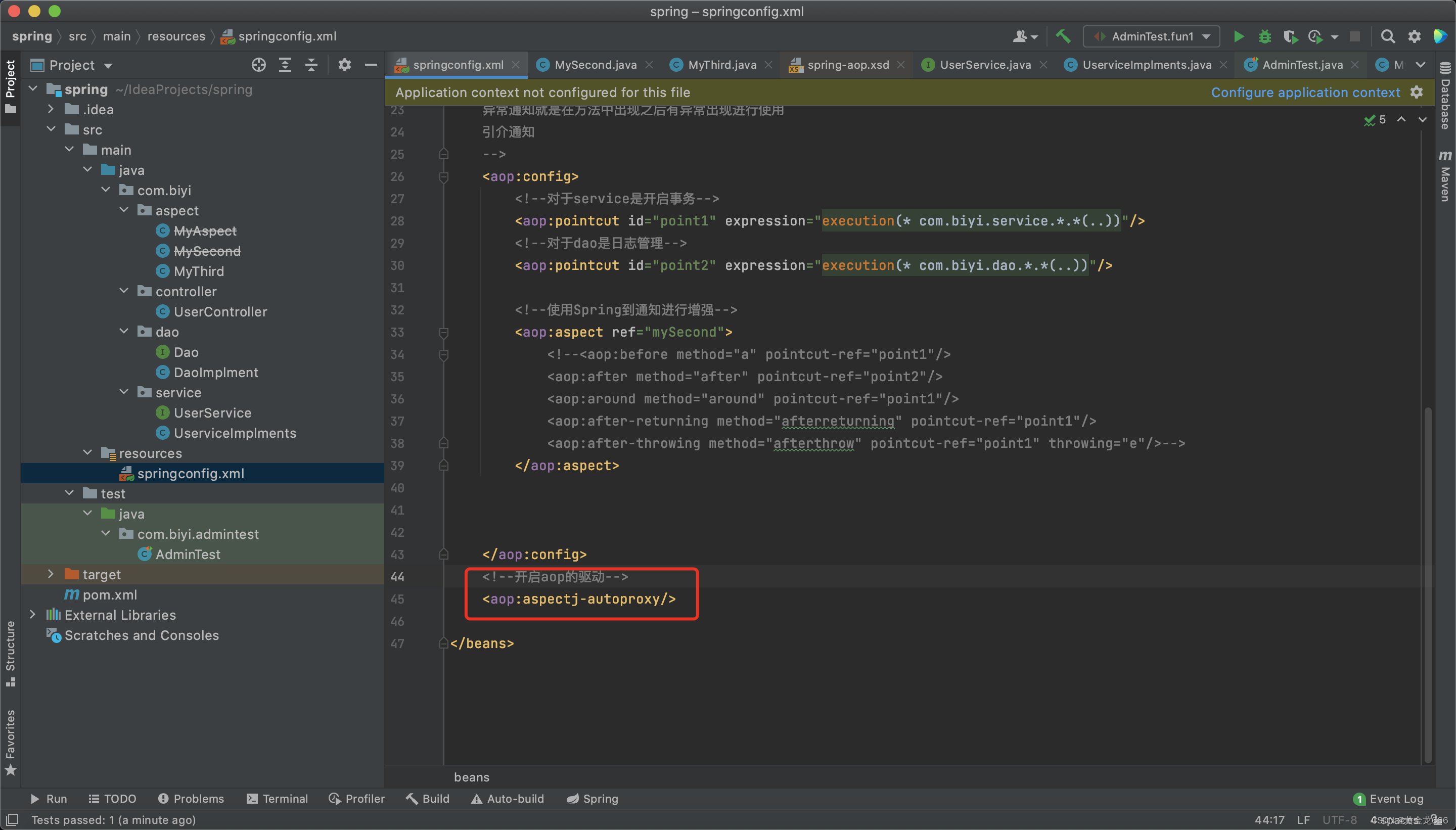Jump to previous highlighted problem
Viewport: 1456px width, 830px height.
pyautogui.click(x=1401, y=120)
